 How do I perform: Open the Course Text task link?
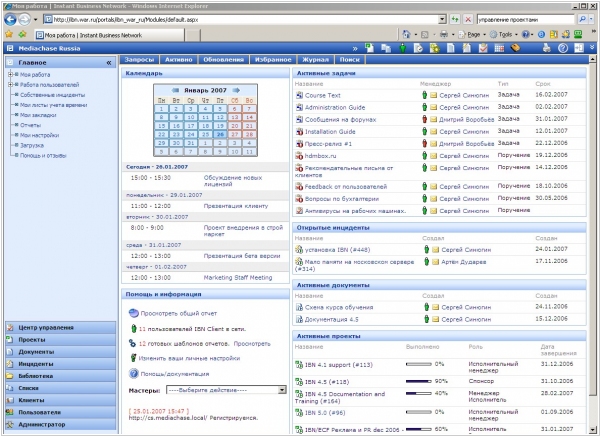(x=323, y=95)
